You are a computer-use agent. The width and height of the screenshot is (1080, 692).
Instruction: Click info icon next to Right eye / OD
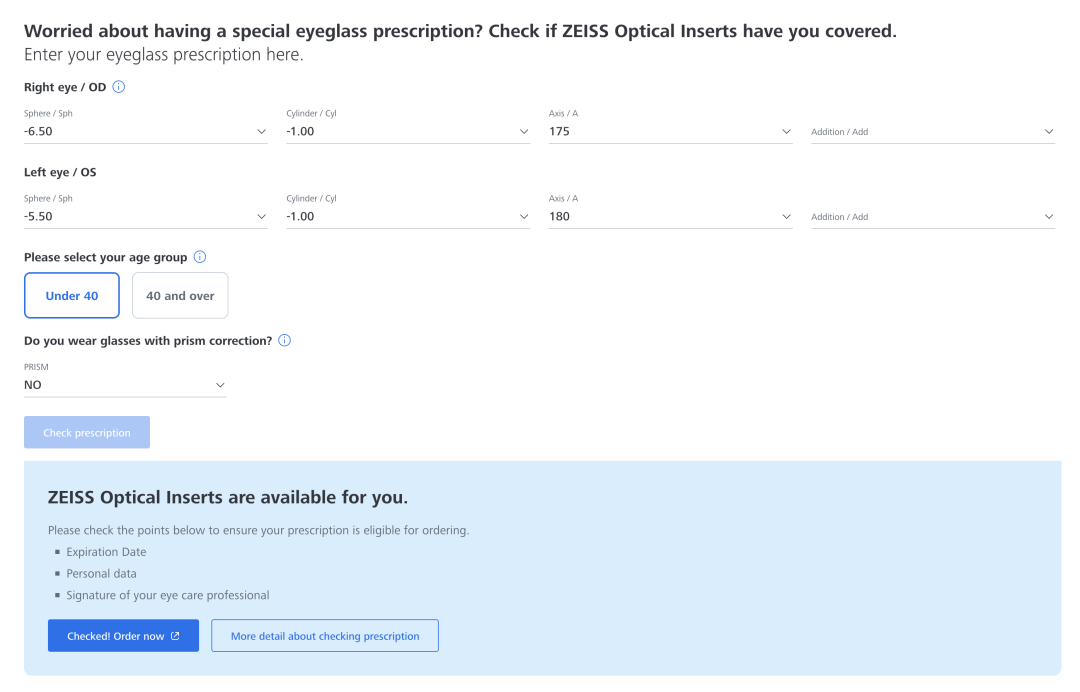point(119,87)
